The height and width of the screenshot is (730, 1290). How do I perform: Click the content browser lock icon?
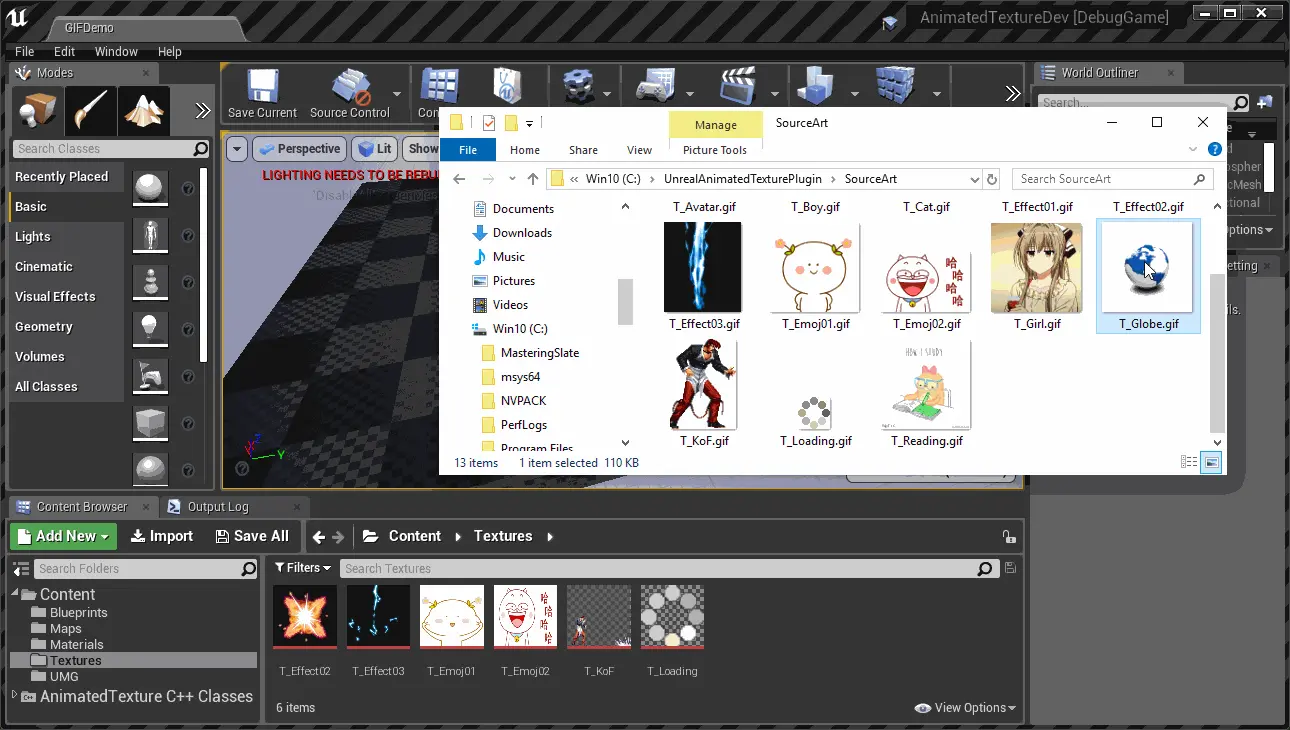1009,537
